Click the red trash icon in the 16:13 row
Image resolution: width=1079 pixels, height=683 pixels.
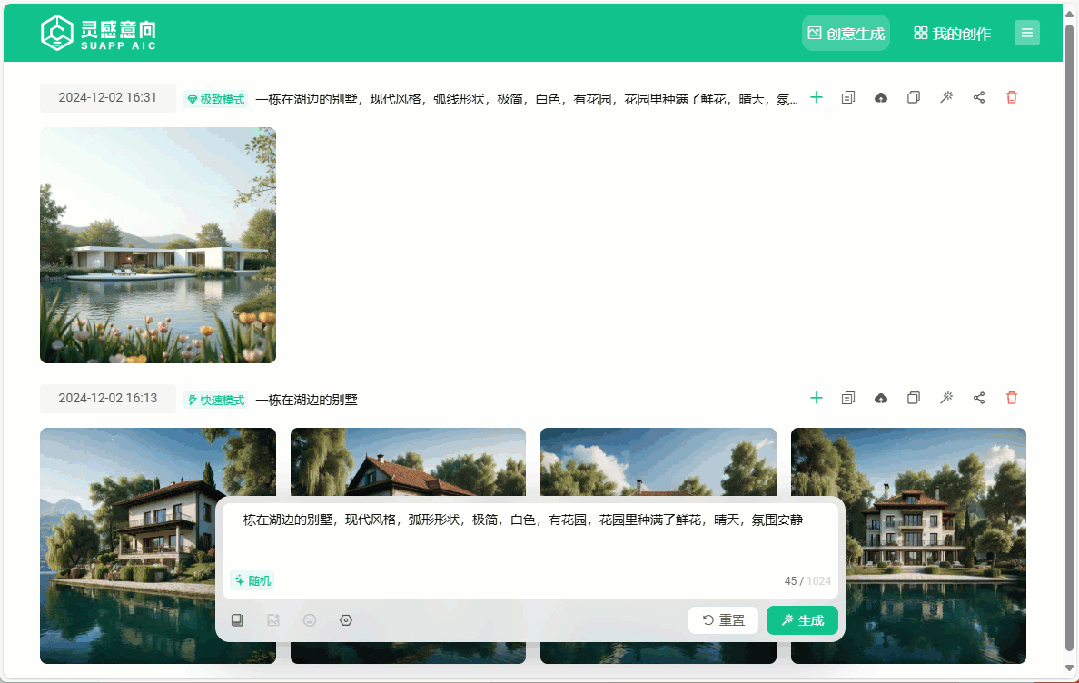pos(1011,398)
